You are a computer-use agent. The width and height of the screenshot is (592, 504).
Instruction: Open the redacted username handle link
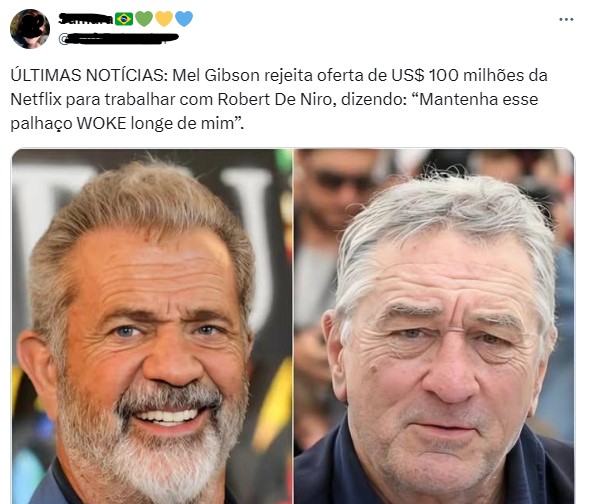pyautogui.click(x=119, y=39)
